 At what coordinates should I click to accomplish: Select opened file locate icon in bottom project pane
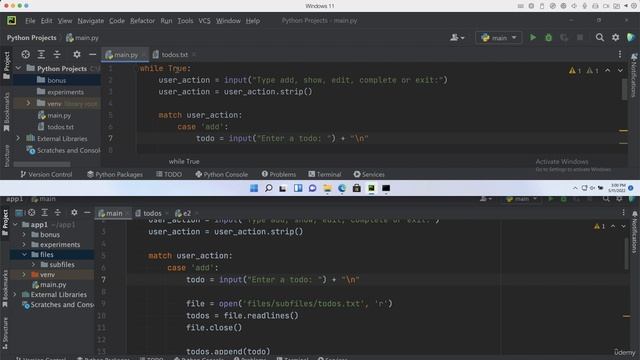(31, 213)
